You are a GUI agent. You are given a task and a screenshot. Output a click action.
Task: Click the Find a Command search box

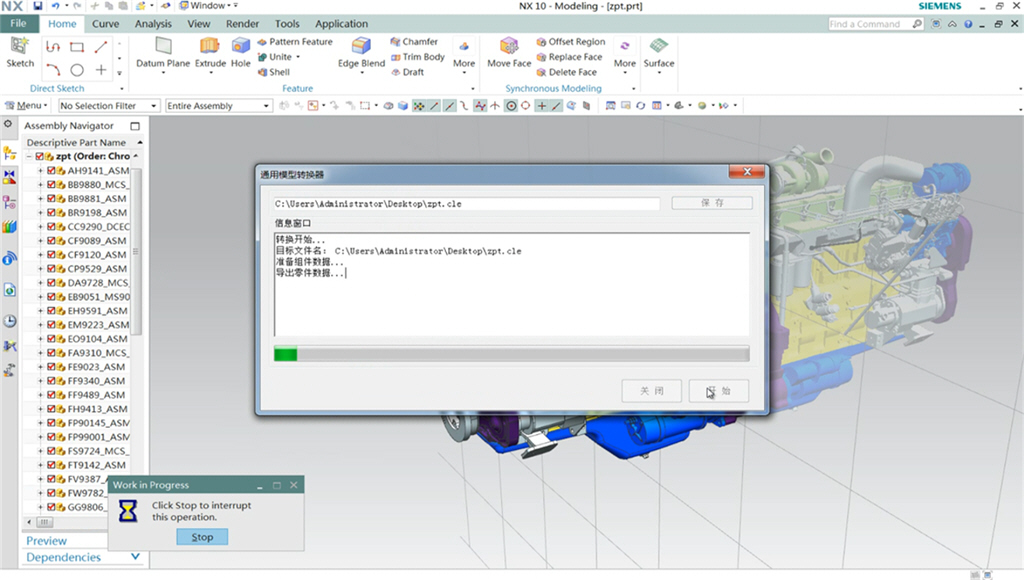point(876,24)
